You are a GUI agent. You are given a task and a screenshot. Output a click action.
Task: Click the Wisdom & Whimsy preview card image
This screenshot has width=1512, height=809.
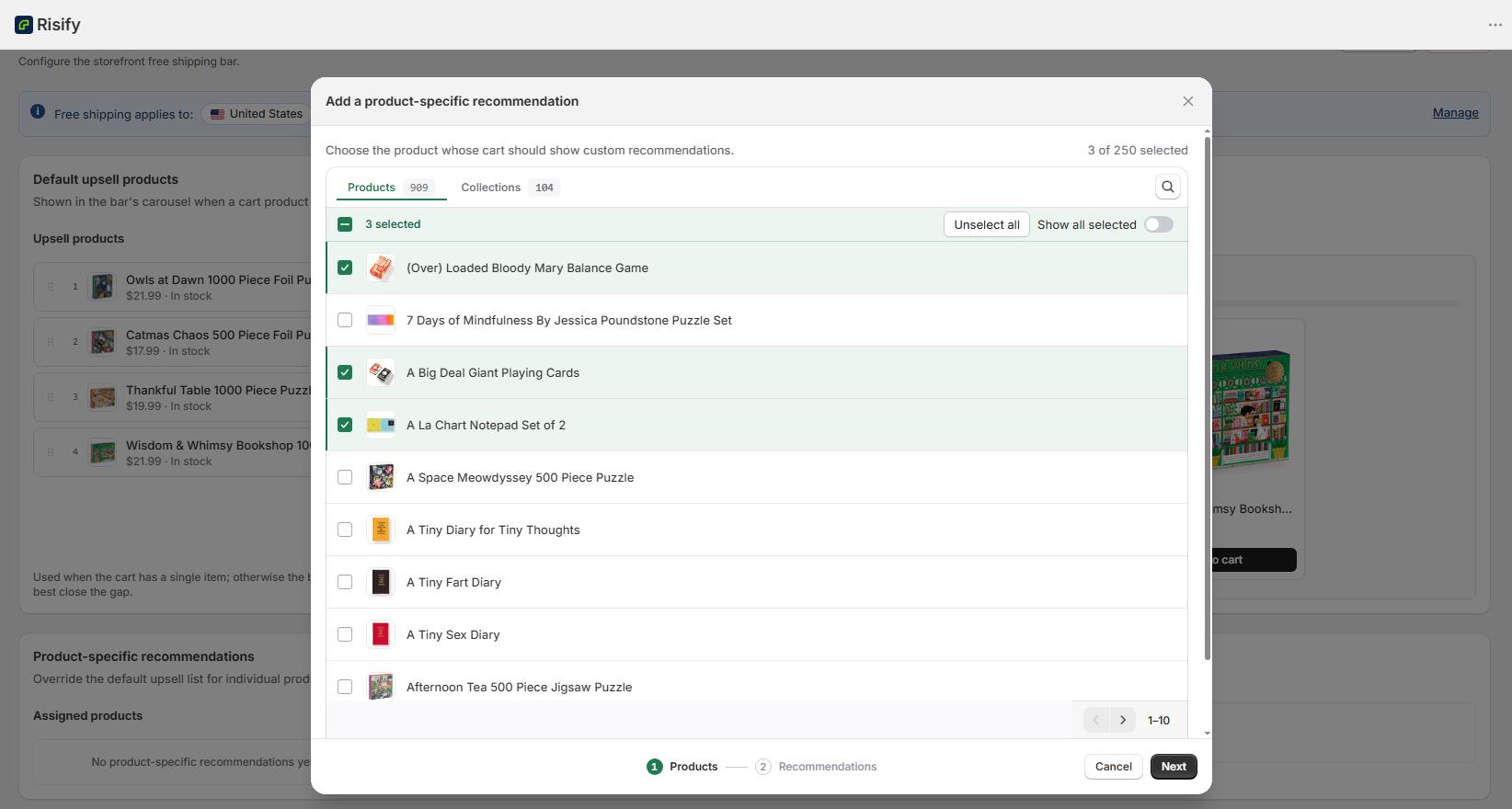tap(1253, 410)
